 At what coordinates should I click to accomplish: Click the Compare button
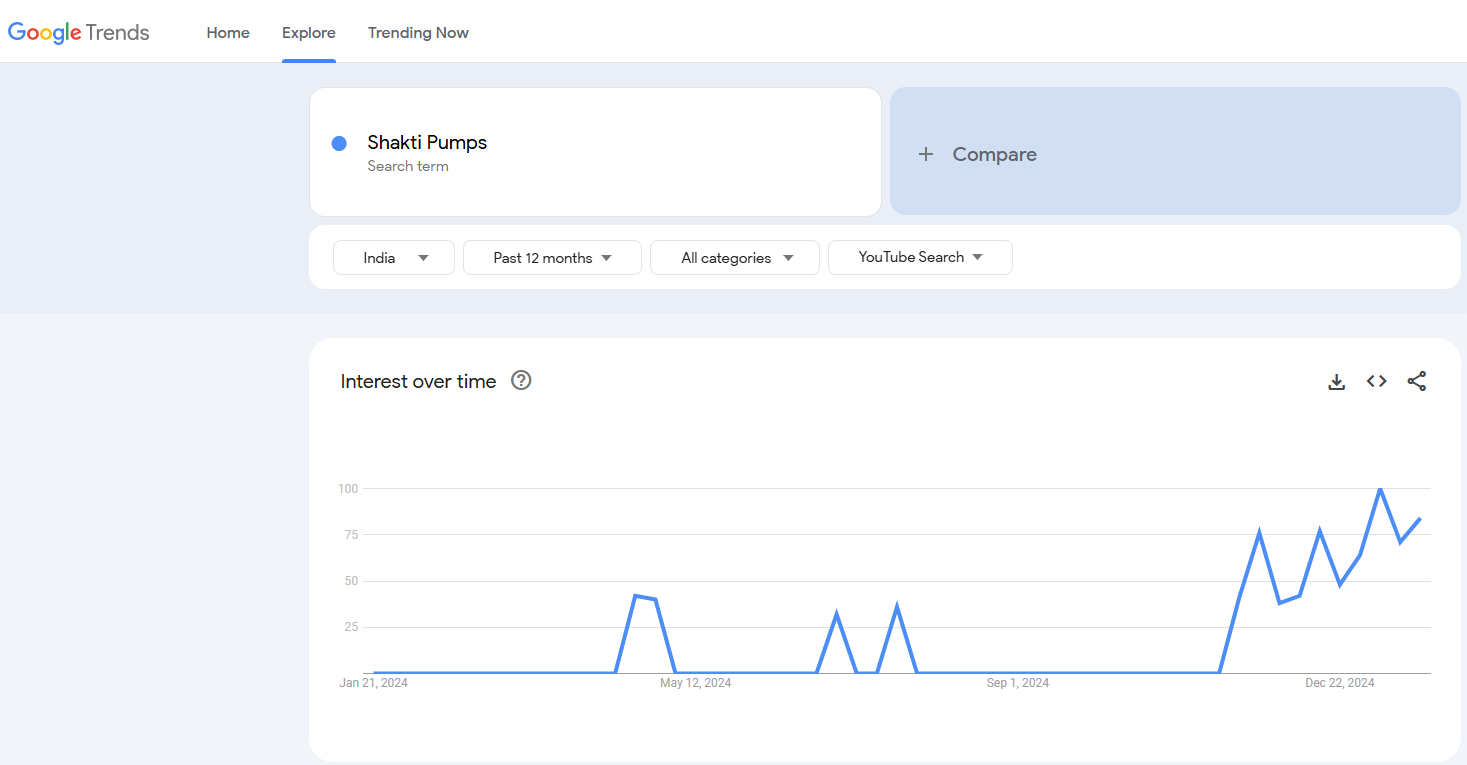(x=1175, y=151)
